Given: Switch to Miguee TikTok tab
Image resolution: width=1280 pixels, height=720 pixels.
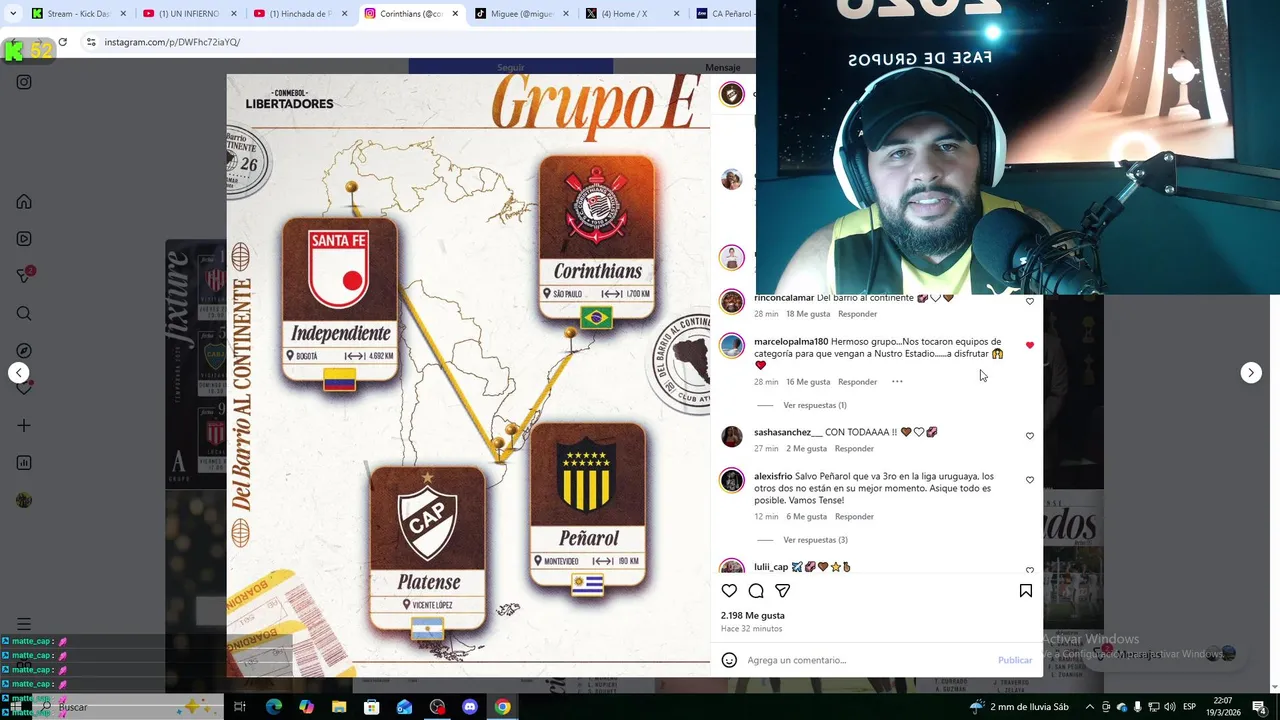Looking at the screenshot, I should 523,14.
